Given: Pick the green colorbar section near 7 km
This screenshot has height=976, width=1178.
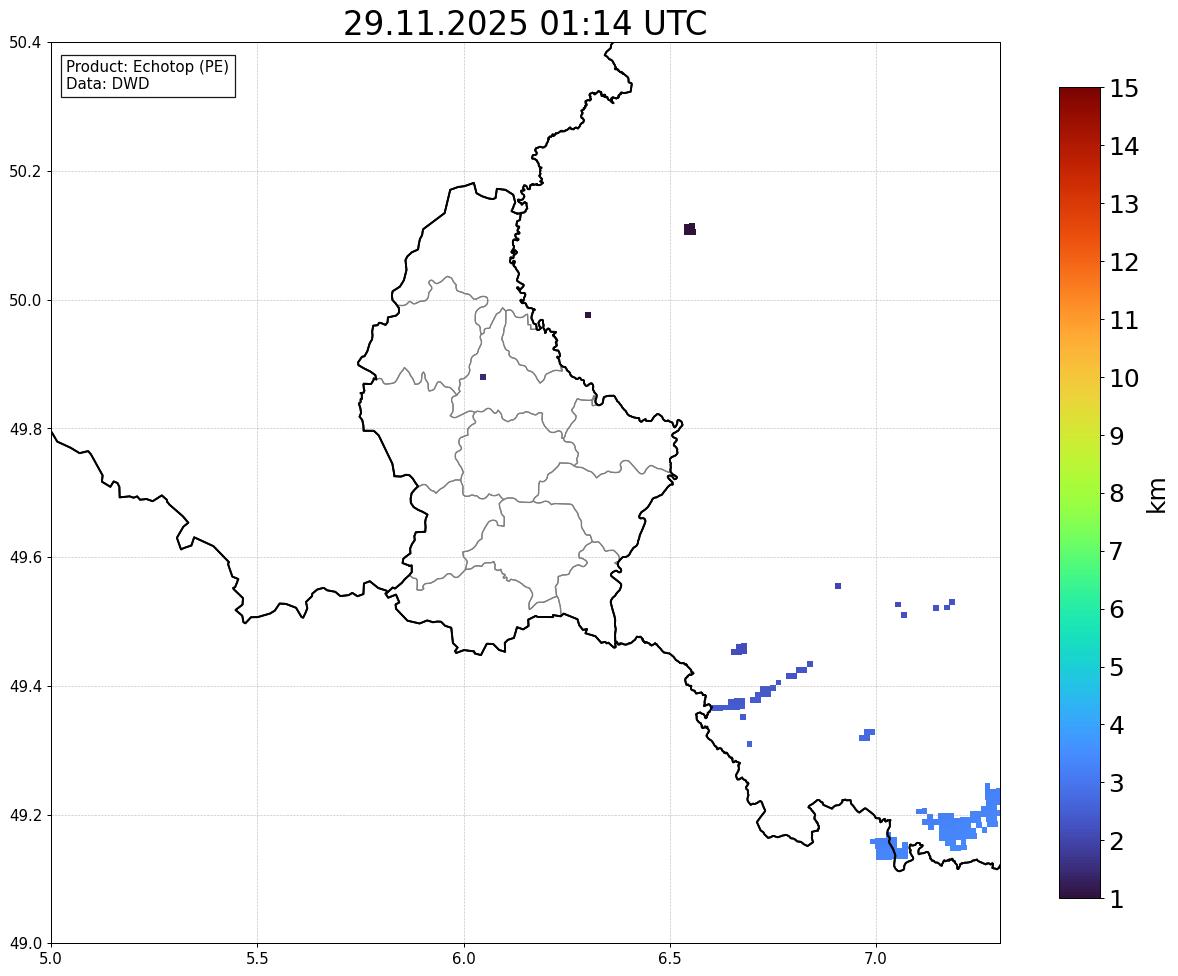Looking at the screenshot, I should tap(1080, 551).
